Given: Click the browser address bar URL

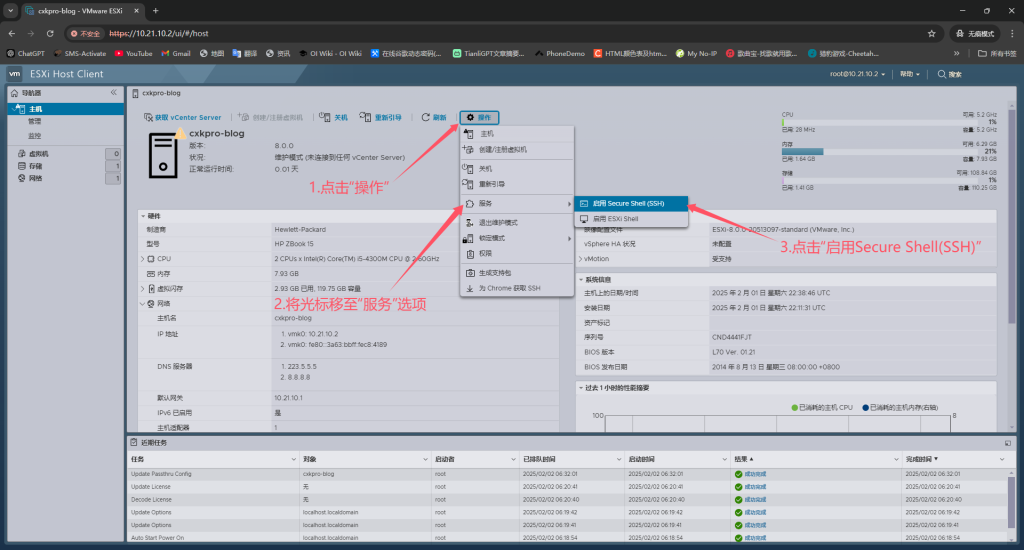Looking at the screenshot, I should (159, 33).
